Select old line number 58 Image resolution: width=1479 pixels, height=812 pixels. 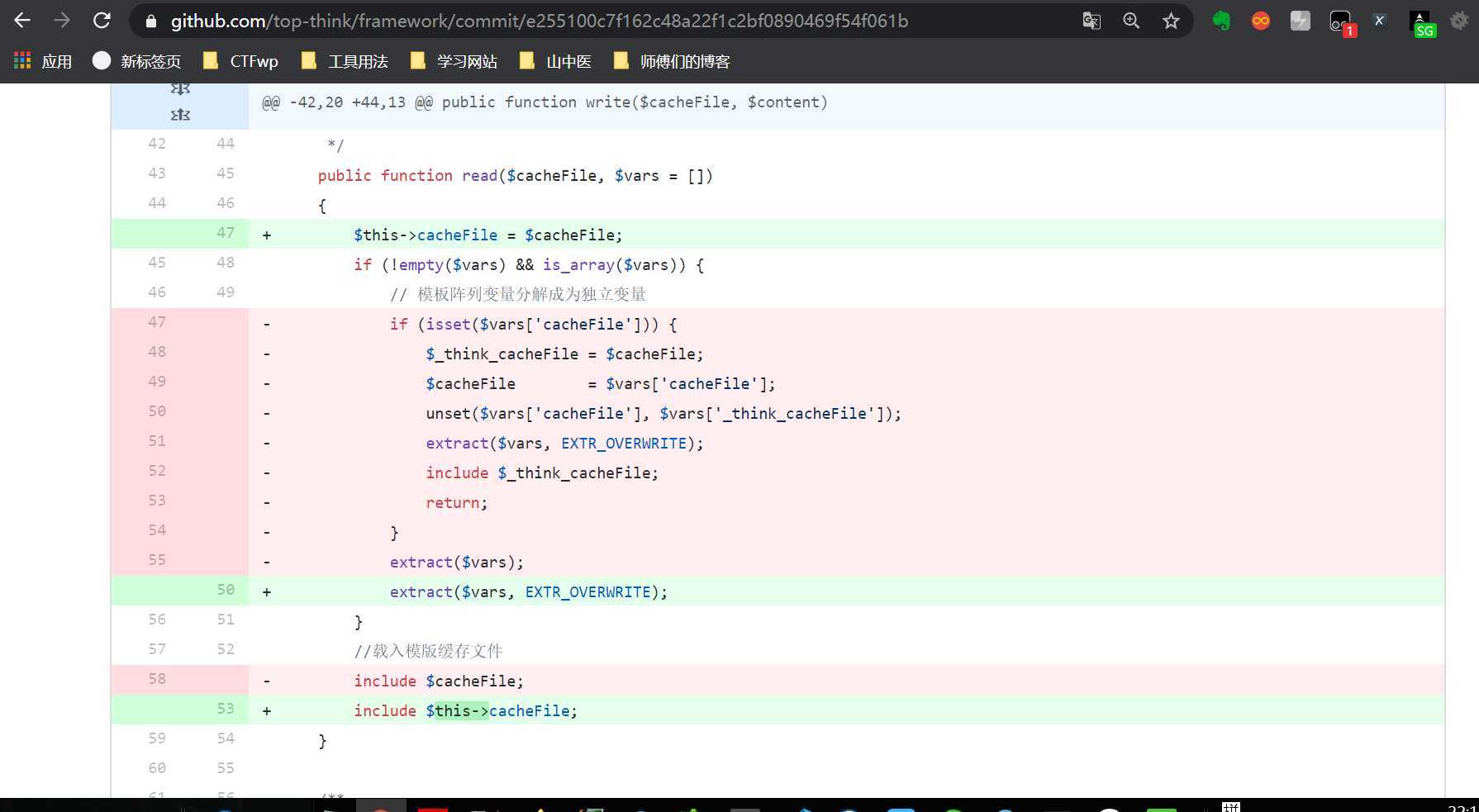point(157,679)
